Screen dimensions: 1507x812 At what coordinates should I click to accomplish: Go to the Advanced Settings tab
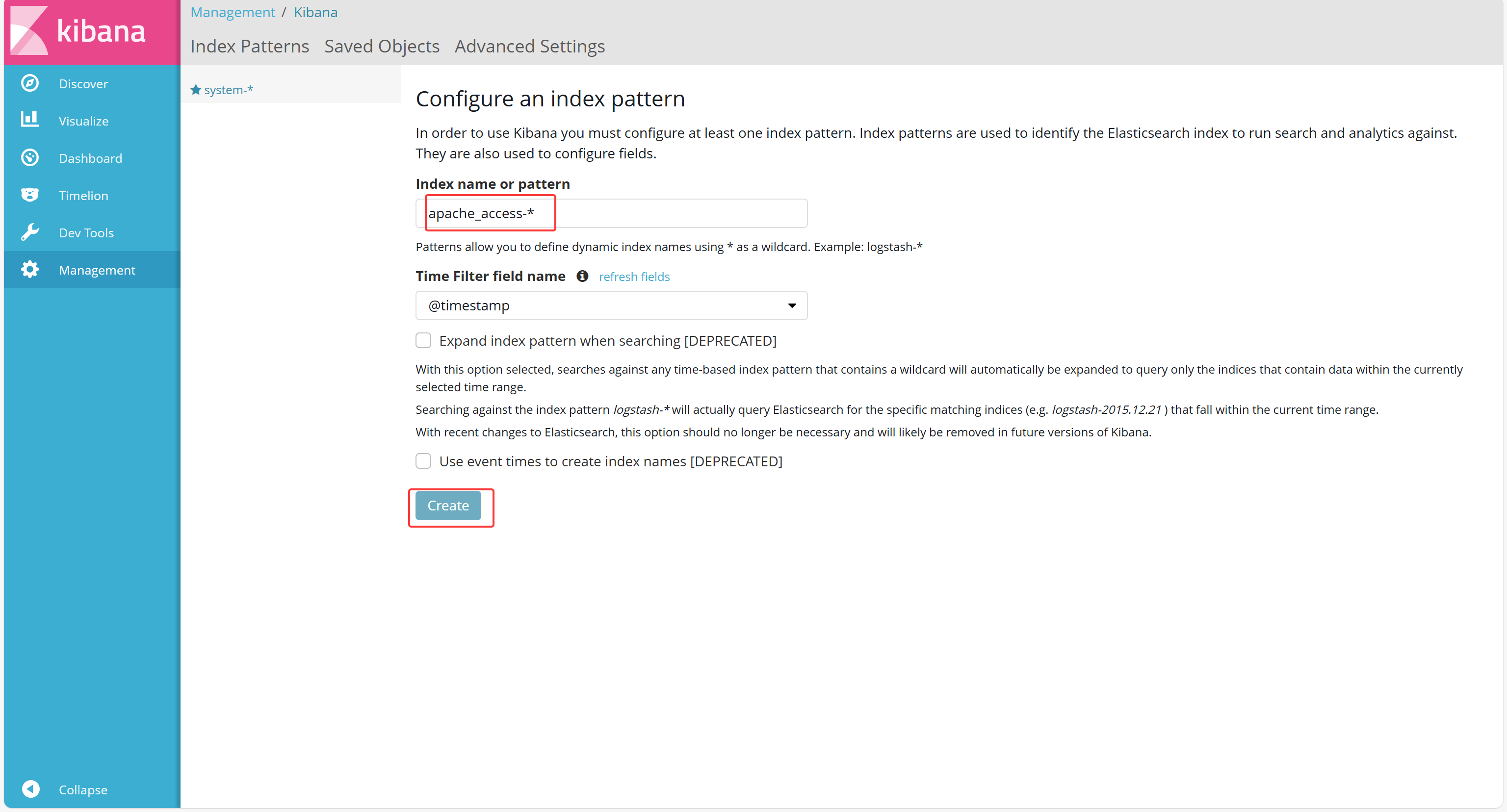click(530, 46)
